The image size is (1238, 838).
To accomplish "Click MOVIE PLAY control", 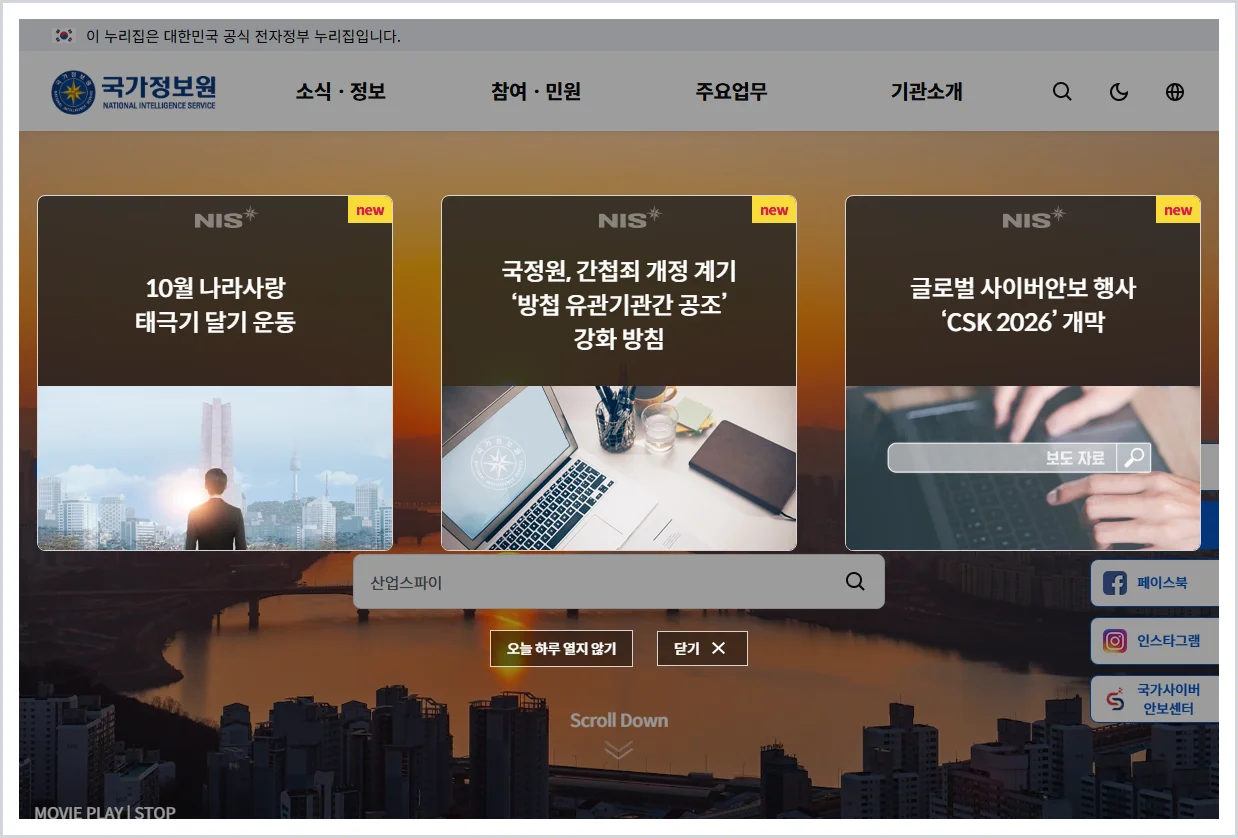I will click(x=79, y=813).
